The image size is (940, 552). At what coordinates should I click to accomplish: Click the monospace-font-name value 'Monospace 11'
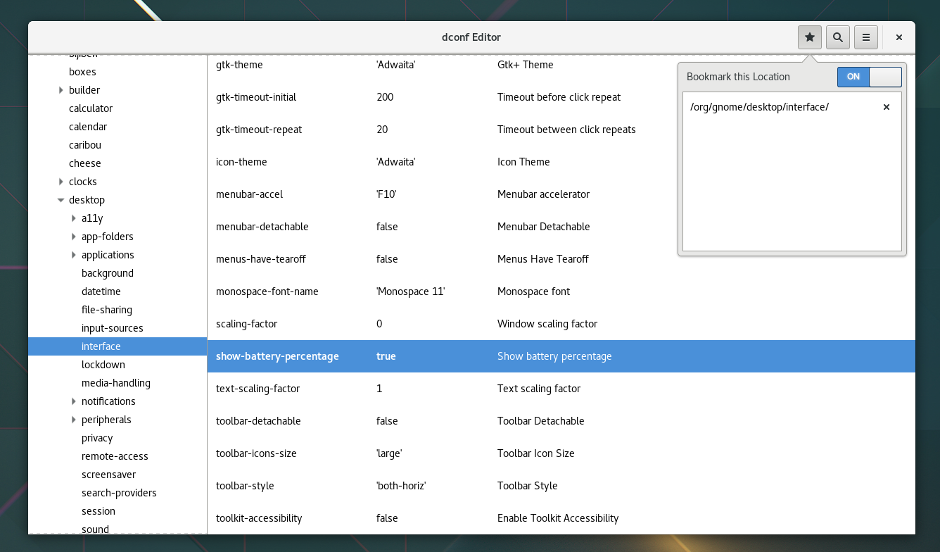point(410,291)
